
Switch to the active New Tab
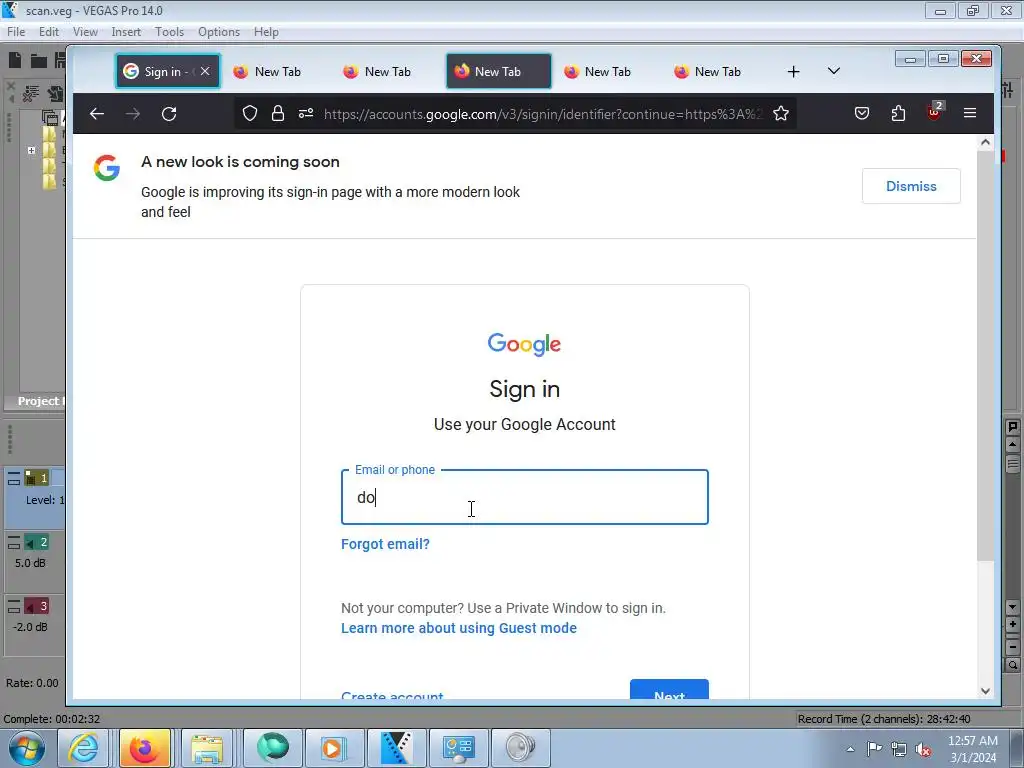click(x=498, y=71)
